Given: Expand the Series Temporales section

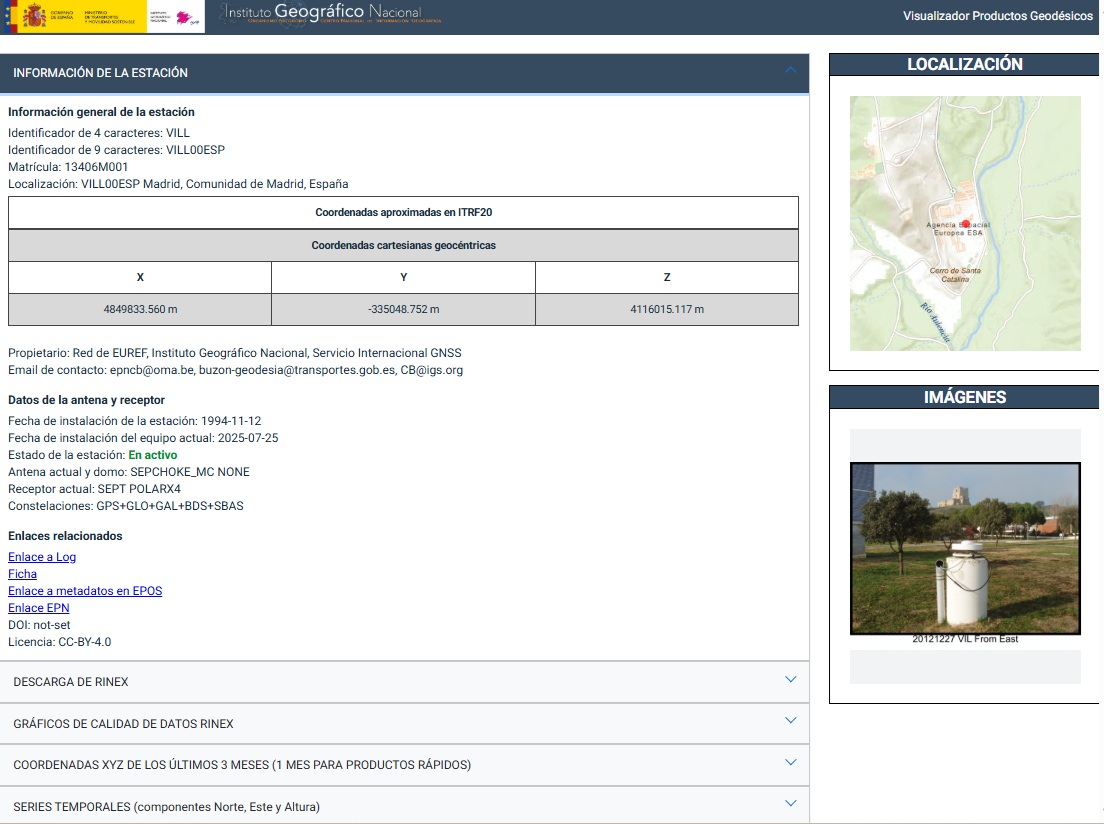Looking at the screenshot, I should (x=404, y=806).
